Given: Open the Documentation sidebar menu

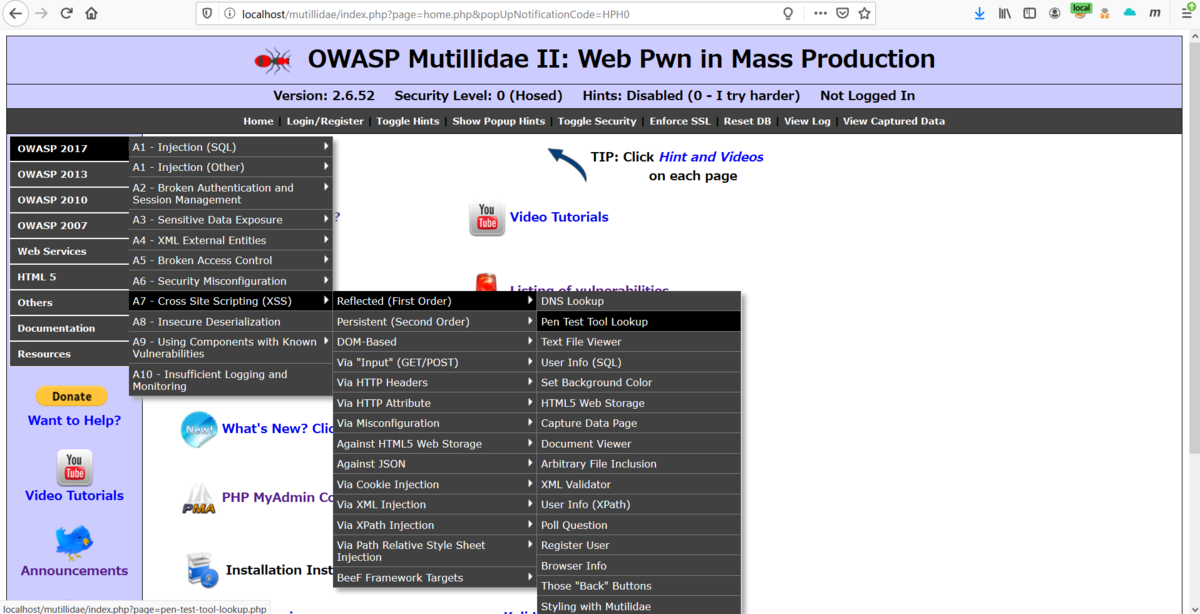Looking at the screenshot, I should [69, 328].
